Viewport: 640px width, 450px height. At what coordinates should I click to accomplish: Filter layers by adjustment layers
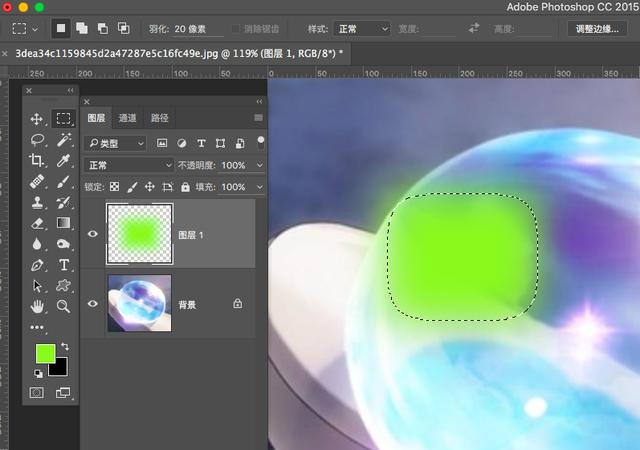[182, 143]
